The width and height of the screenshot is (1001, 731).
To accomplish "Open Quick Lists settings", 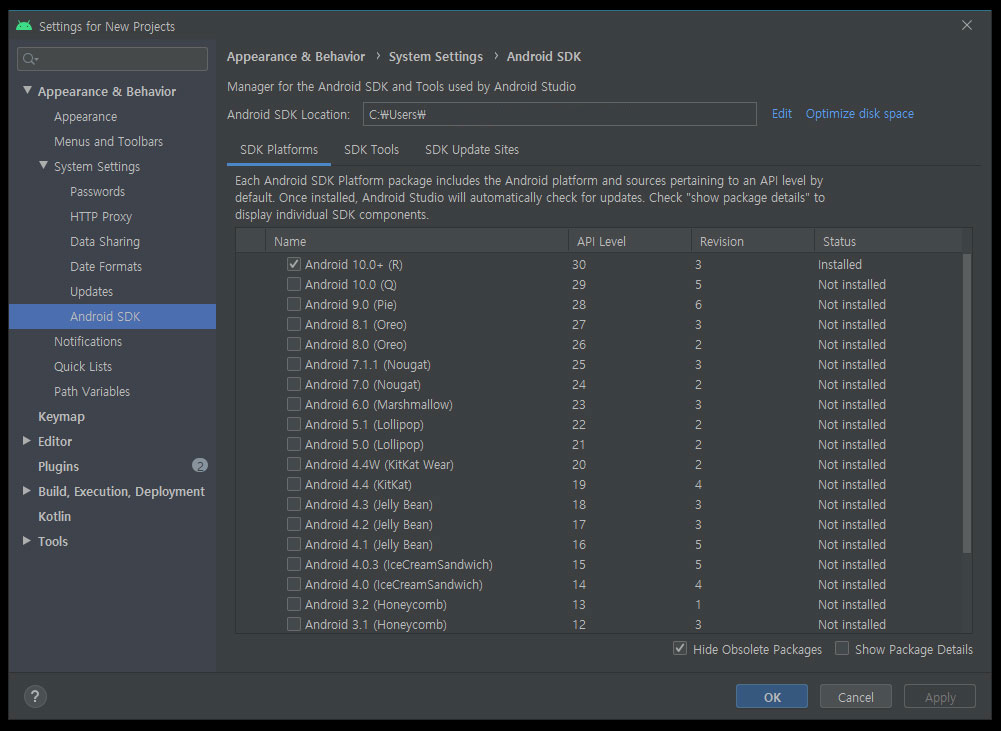I will 83,366.
